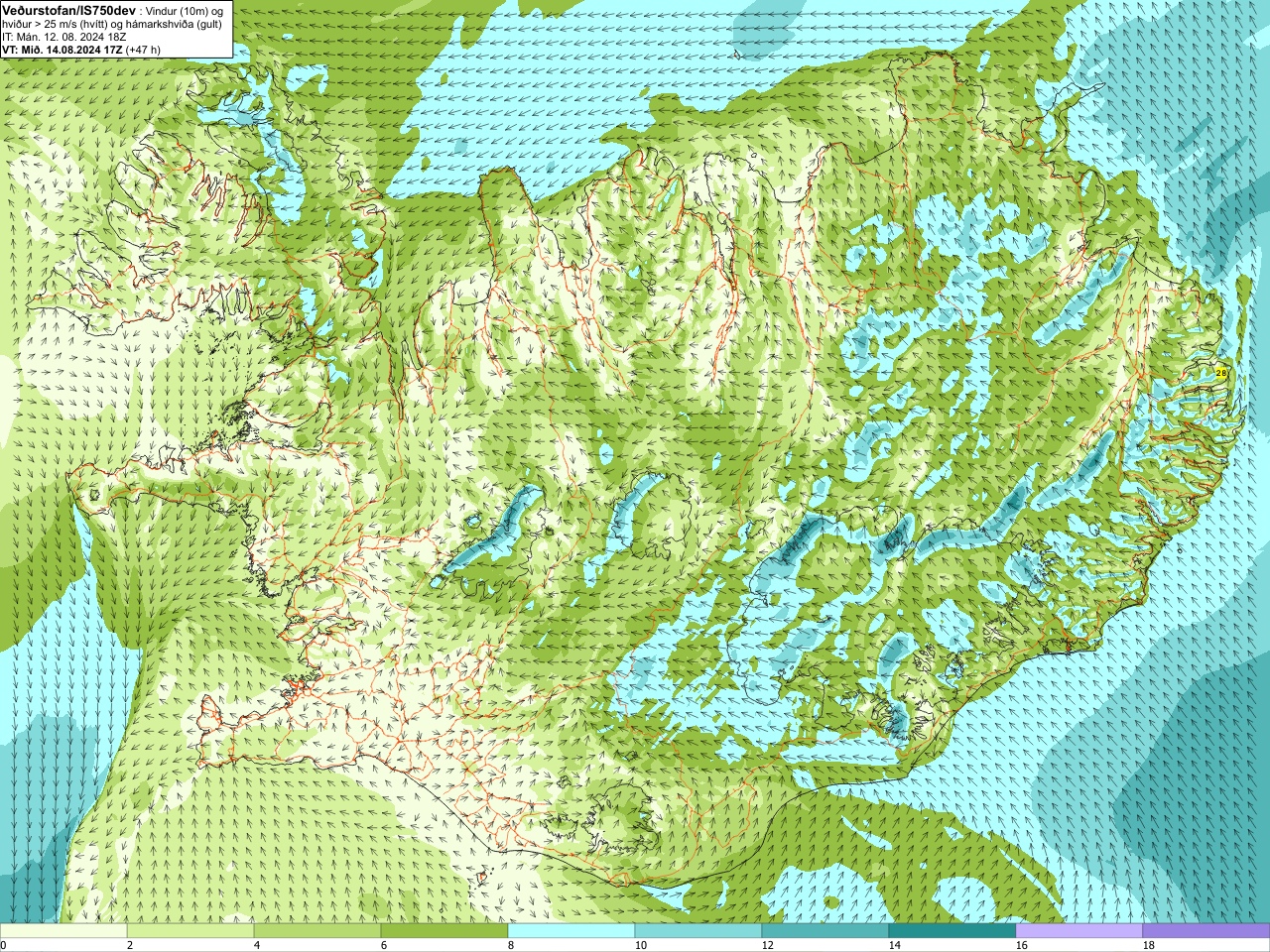Screen dimensions: 1270x952
Task: Click the 'VT: Mið. 14.08.2024 17Z' valid time
Action: point(63,49)
